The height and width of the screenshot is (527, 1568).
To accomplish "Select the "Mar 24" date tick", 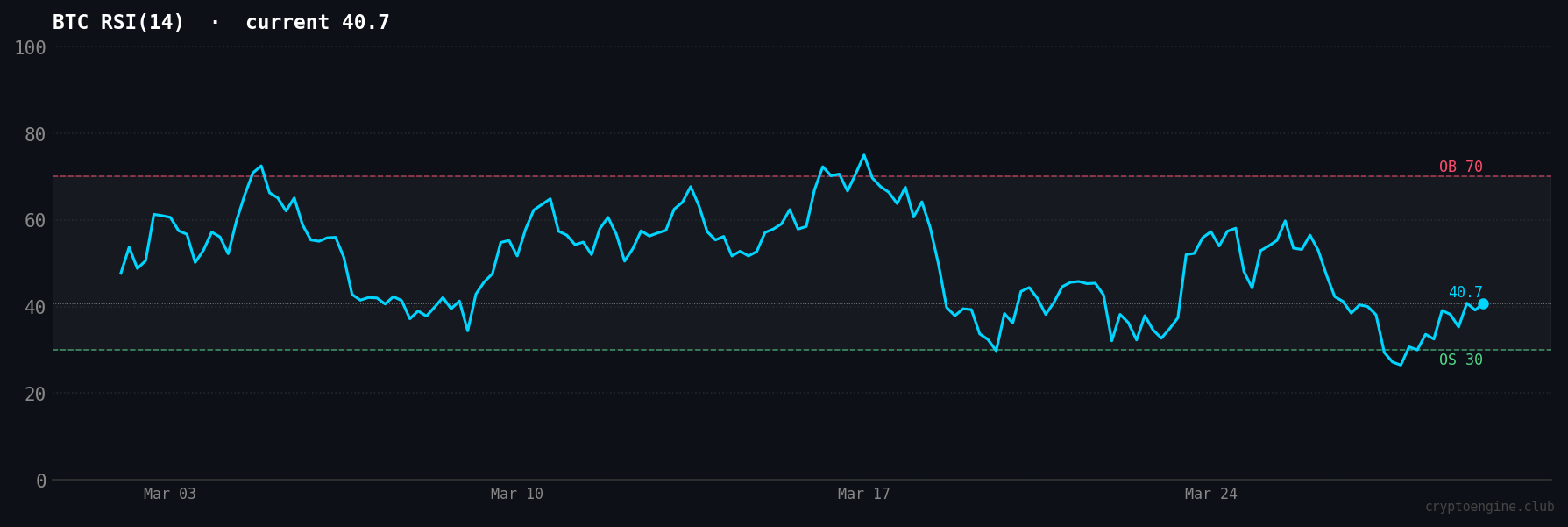I will point(1210,494).
